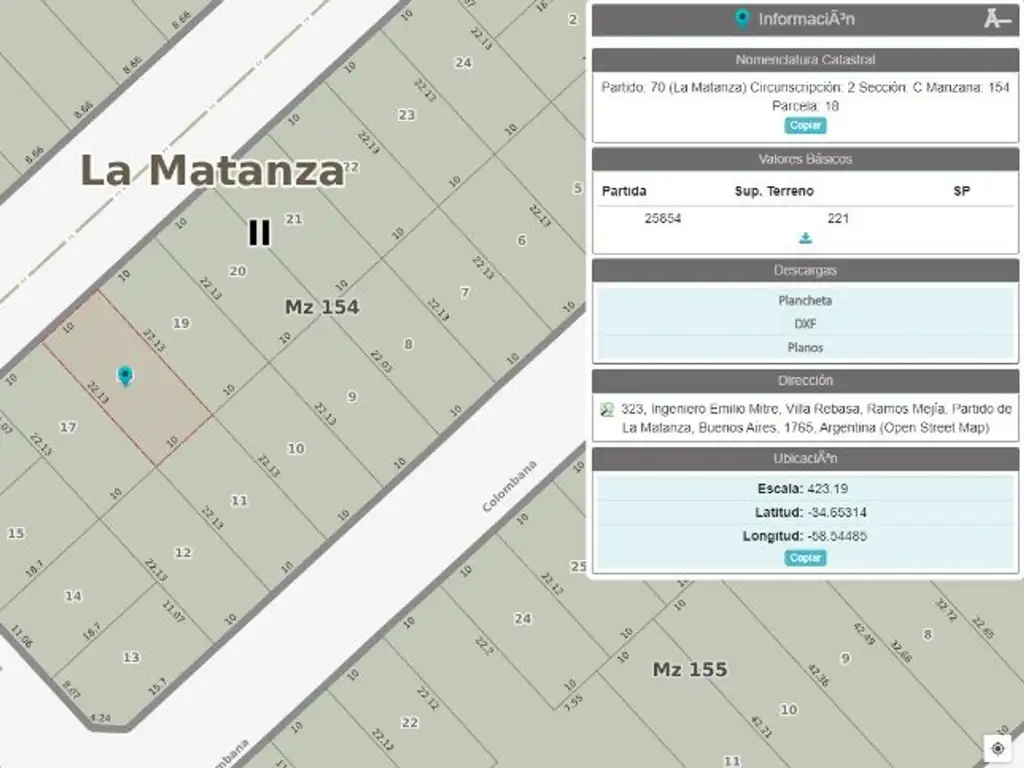
Task: Download the DXF file
Action: pos(805,324)
